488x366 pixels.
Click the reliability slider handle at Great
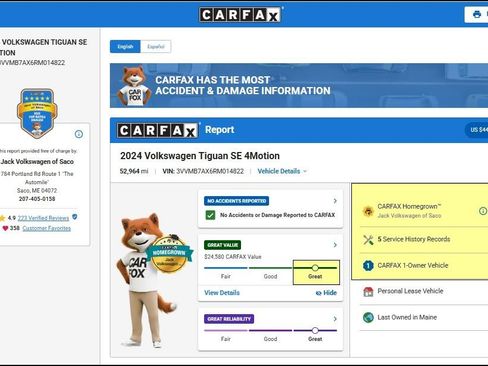(315, 330)
